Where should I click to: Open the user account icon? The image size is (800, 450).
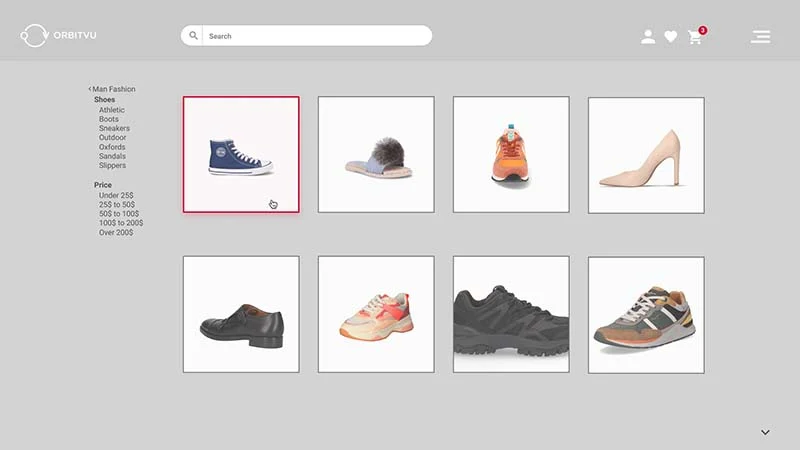pyautogui.click(x=648, y=37)
